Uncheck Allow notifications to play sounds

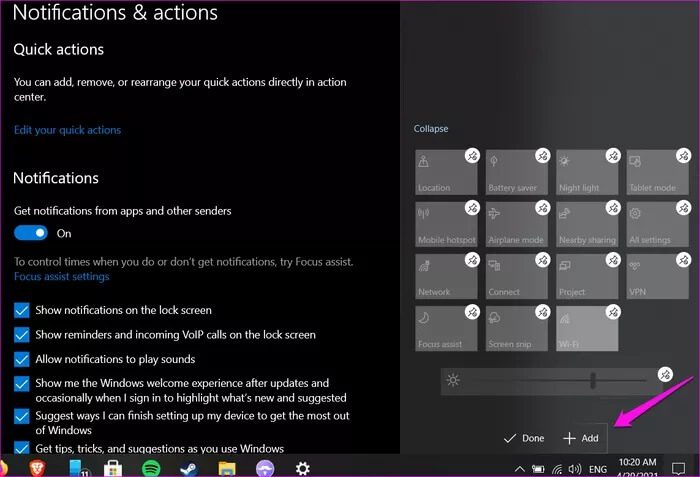(21, 359)
